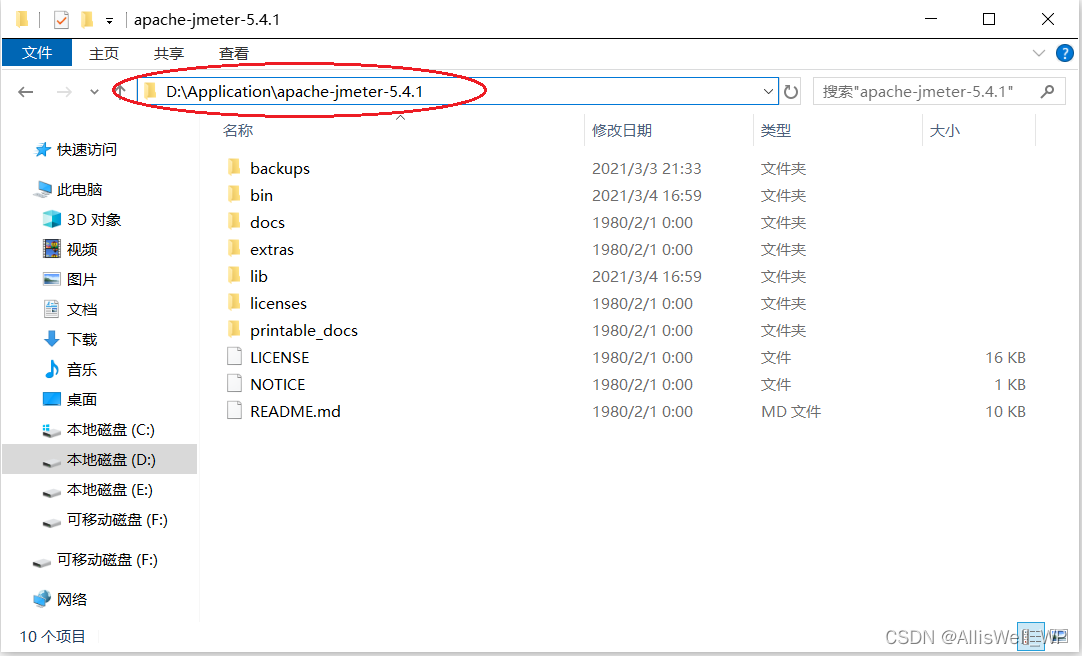Click the backups date 2021/3/3 21:33

(647, 168)
